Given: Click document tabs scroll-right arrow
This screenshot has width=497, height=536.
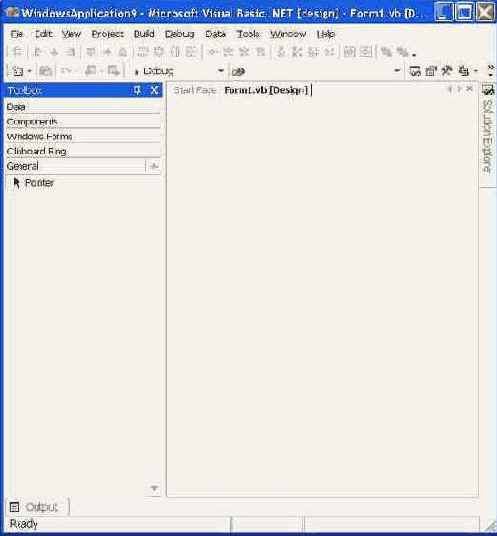Looking at the screenshot, I should [459, 89].
